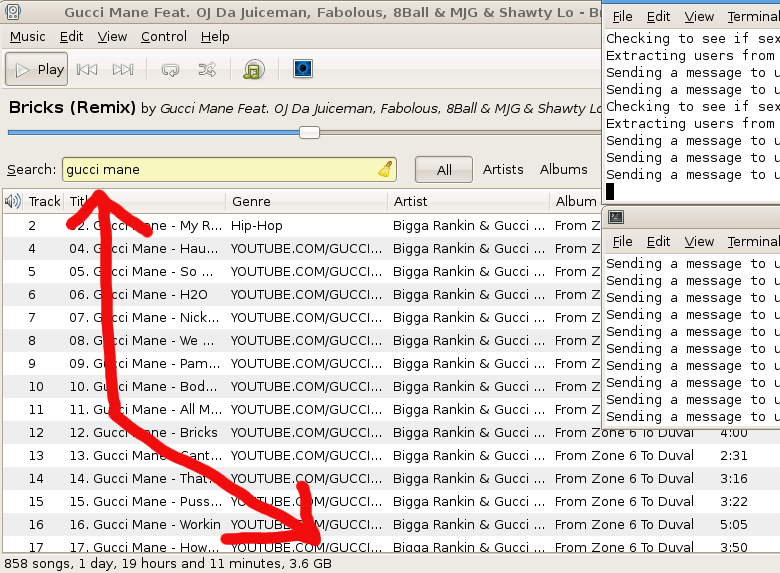Image resolution: width=780 pixels, height=573 pixels.
Task: Click the Rhythmbox speaker icon in title bar
Action: (x=13, y=13)
